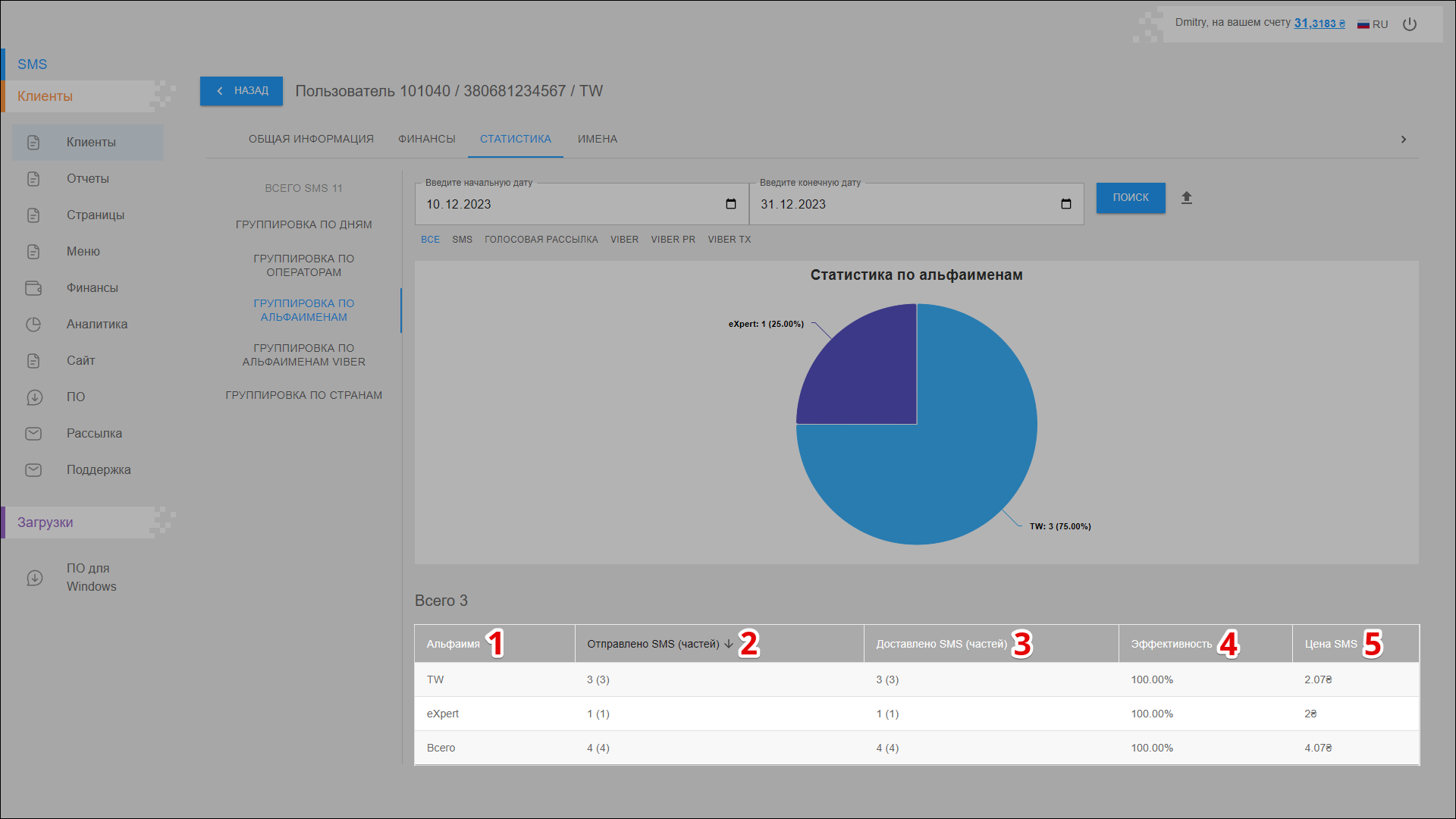This screenshot has width=1456, height=819.
Task: Open the ИМЕНА tab
Action: click(x=598, y=140)
